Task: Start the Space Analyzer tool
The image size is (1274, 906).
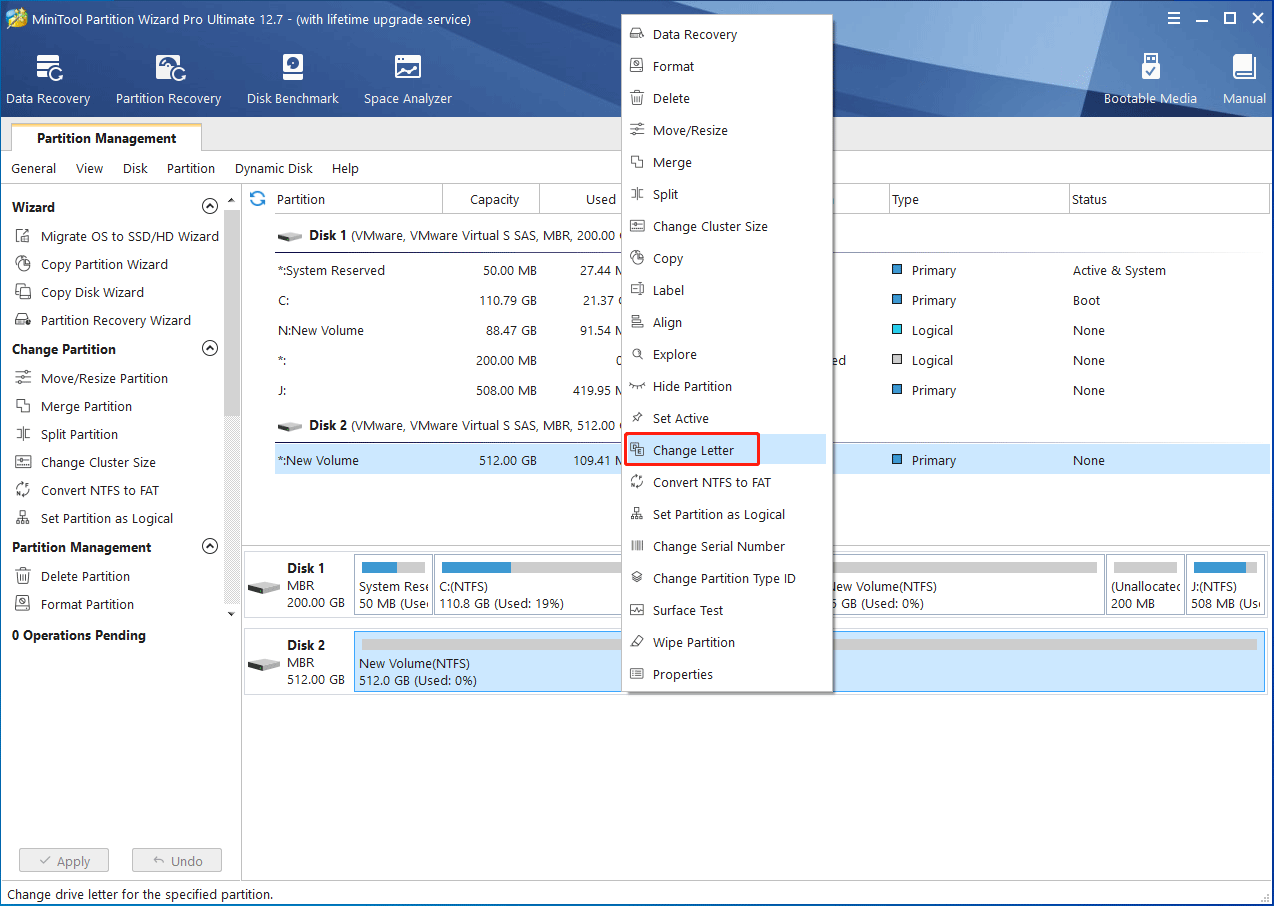Action: point(407,80)
